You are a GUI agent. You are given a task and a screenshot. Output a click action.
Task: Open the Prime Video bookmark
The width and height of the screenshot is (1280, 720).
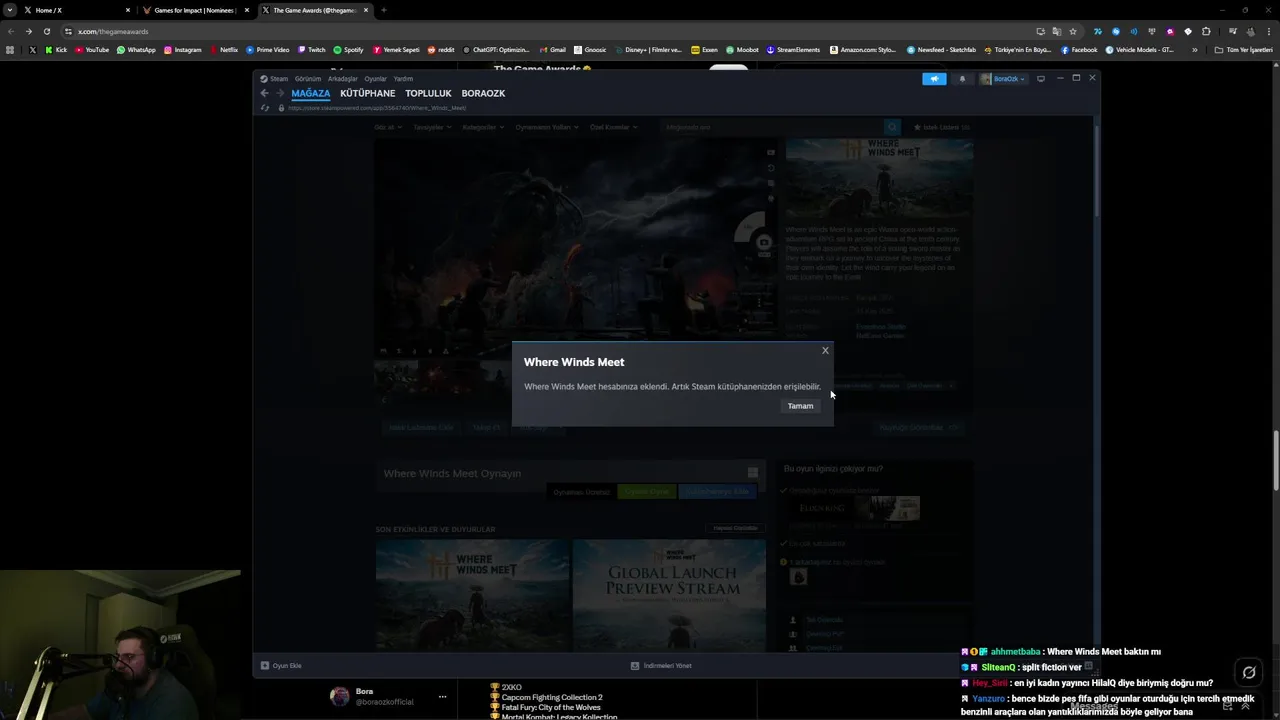[267, 49]
